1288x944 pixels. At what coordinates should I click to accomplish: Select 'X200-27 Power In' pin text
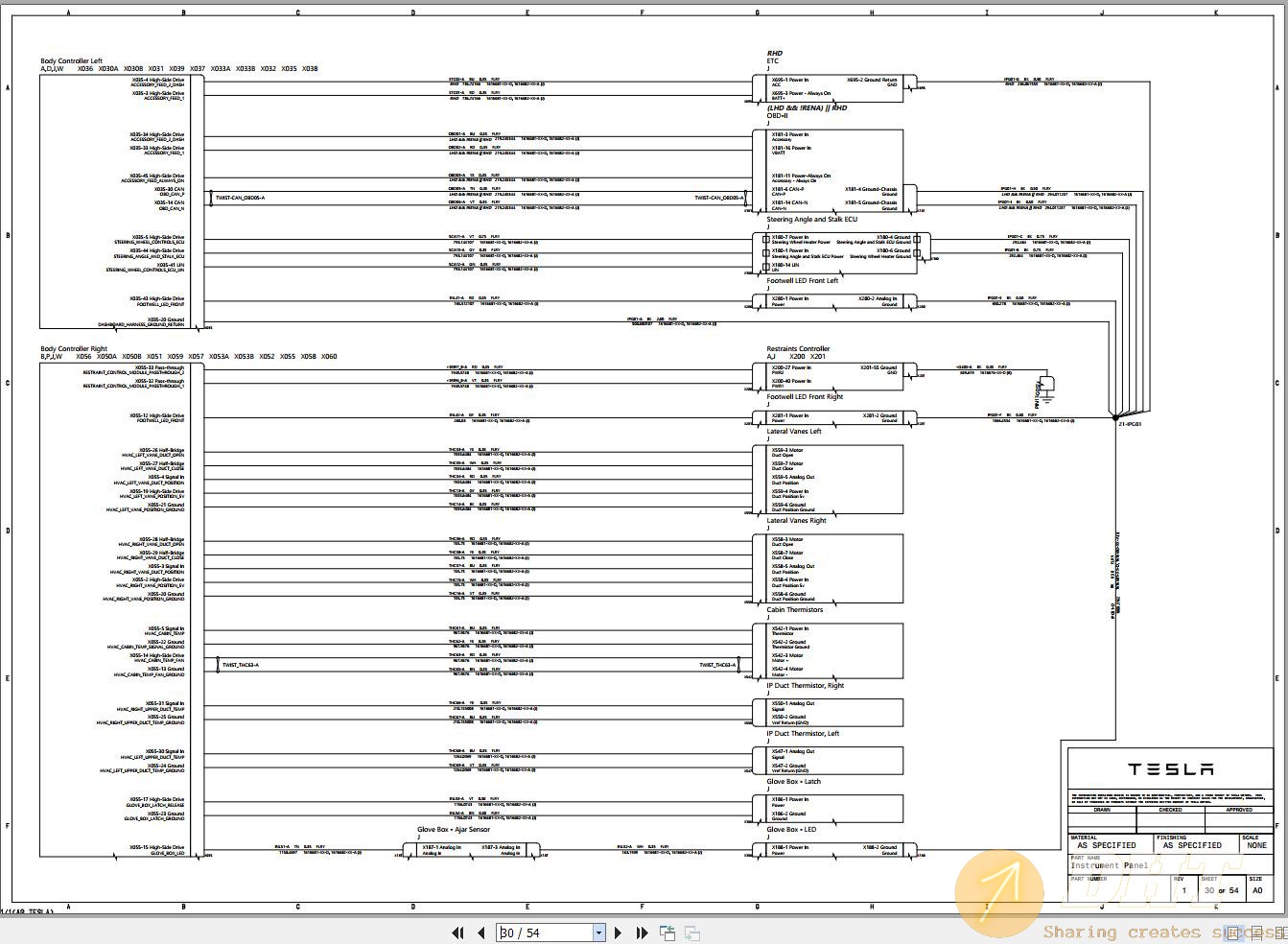(791, 367)
